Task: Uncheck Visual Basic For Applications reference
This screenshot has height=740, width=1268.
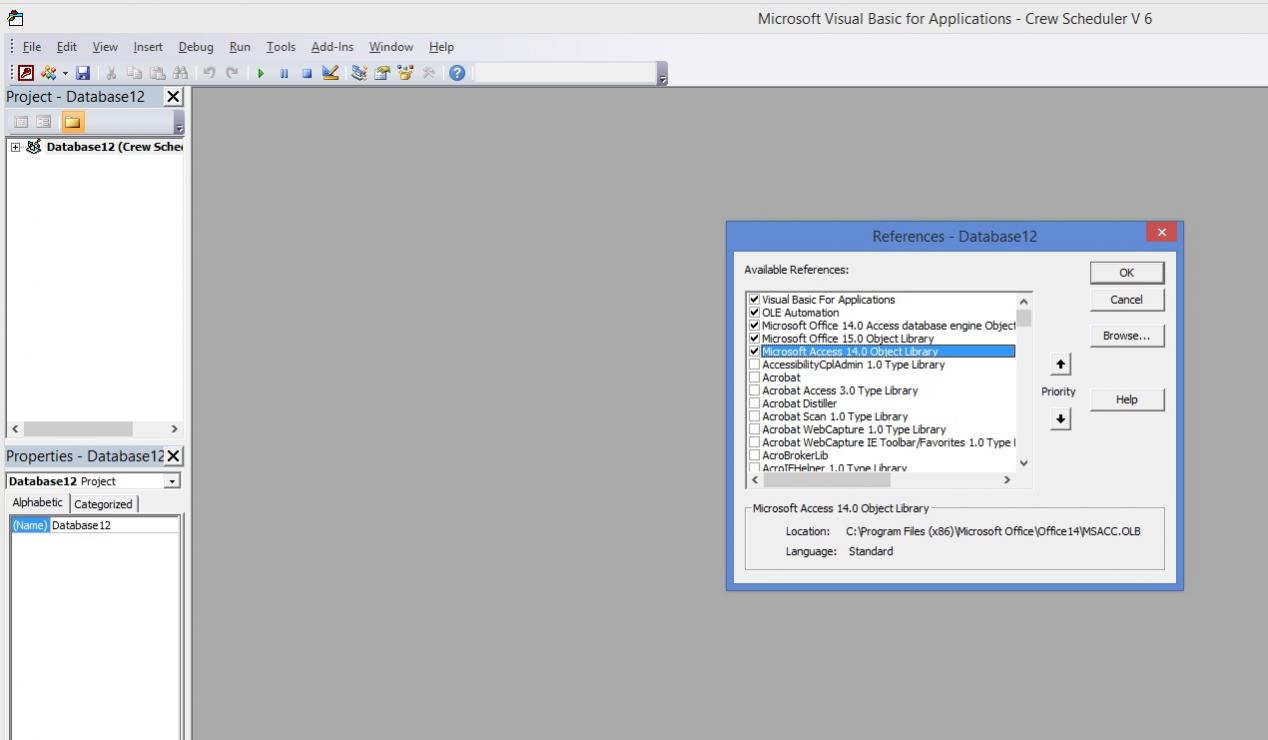Action: (x=754, y=299)
